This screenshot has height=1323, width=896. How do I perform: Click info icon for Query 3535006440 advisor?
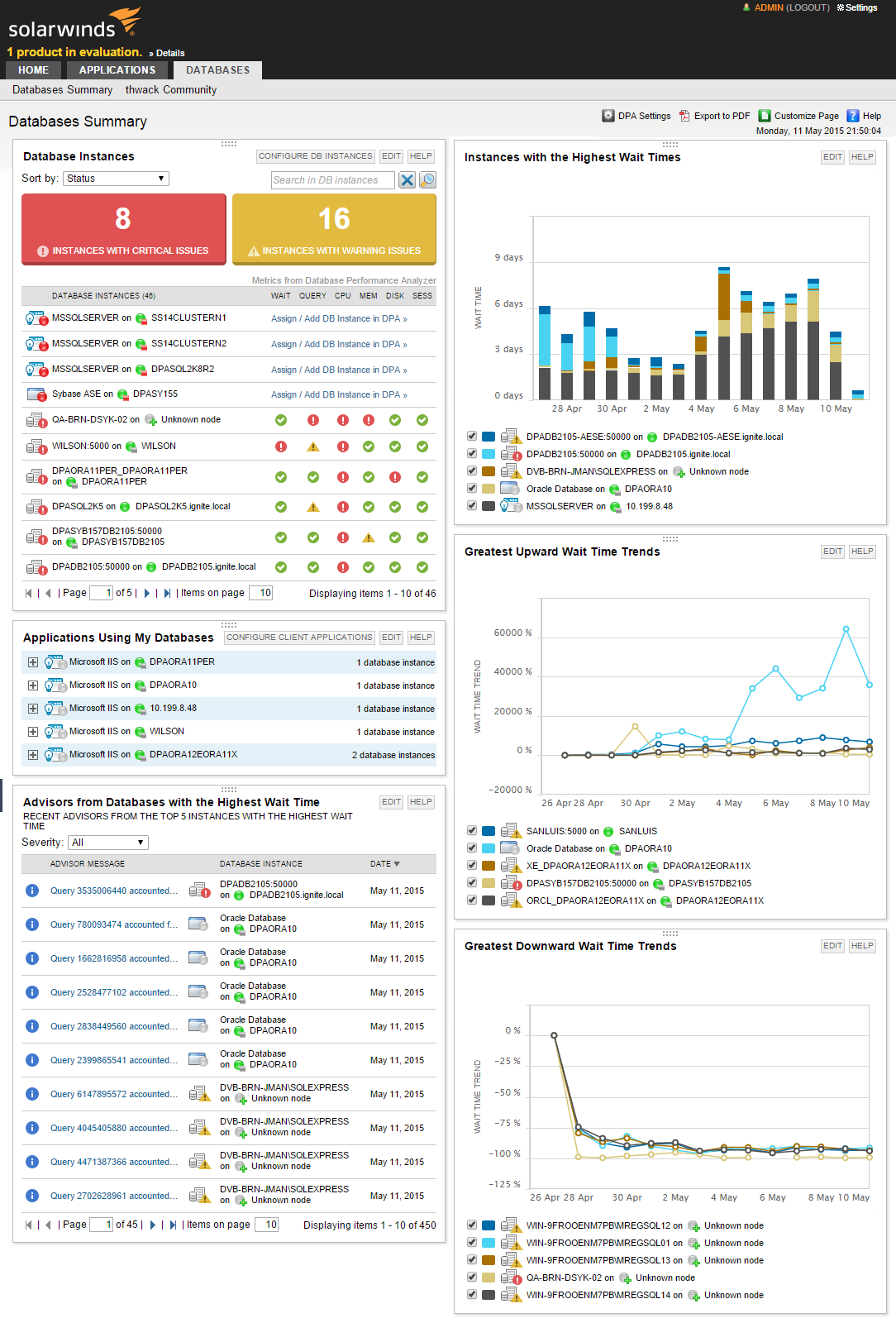32,891
